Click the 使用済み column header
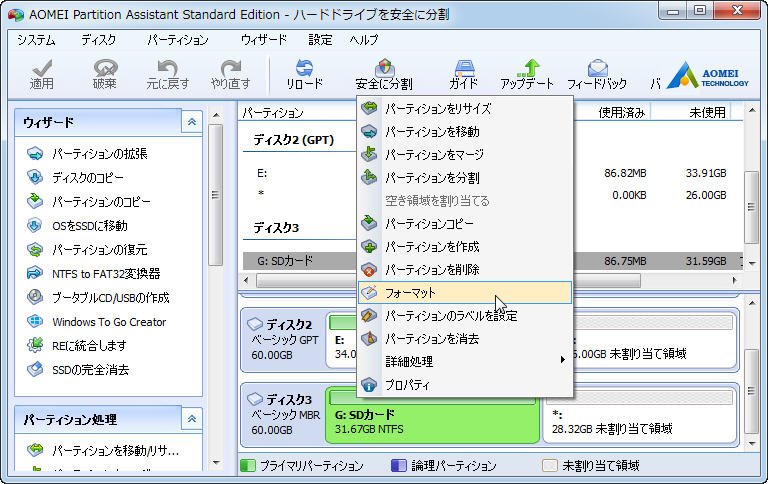Viewport: 768px width, 484px height. (x=621, y=113)
